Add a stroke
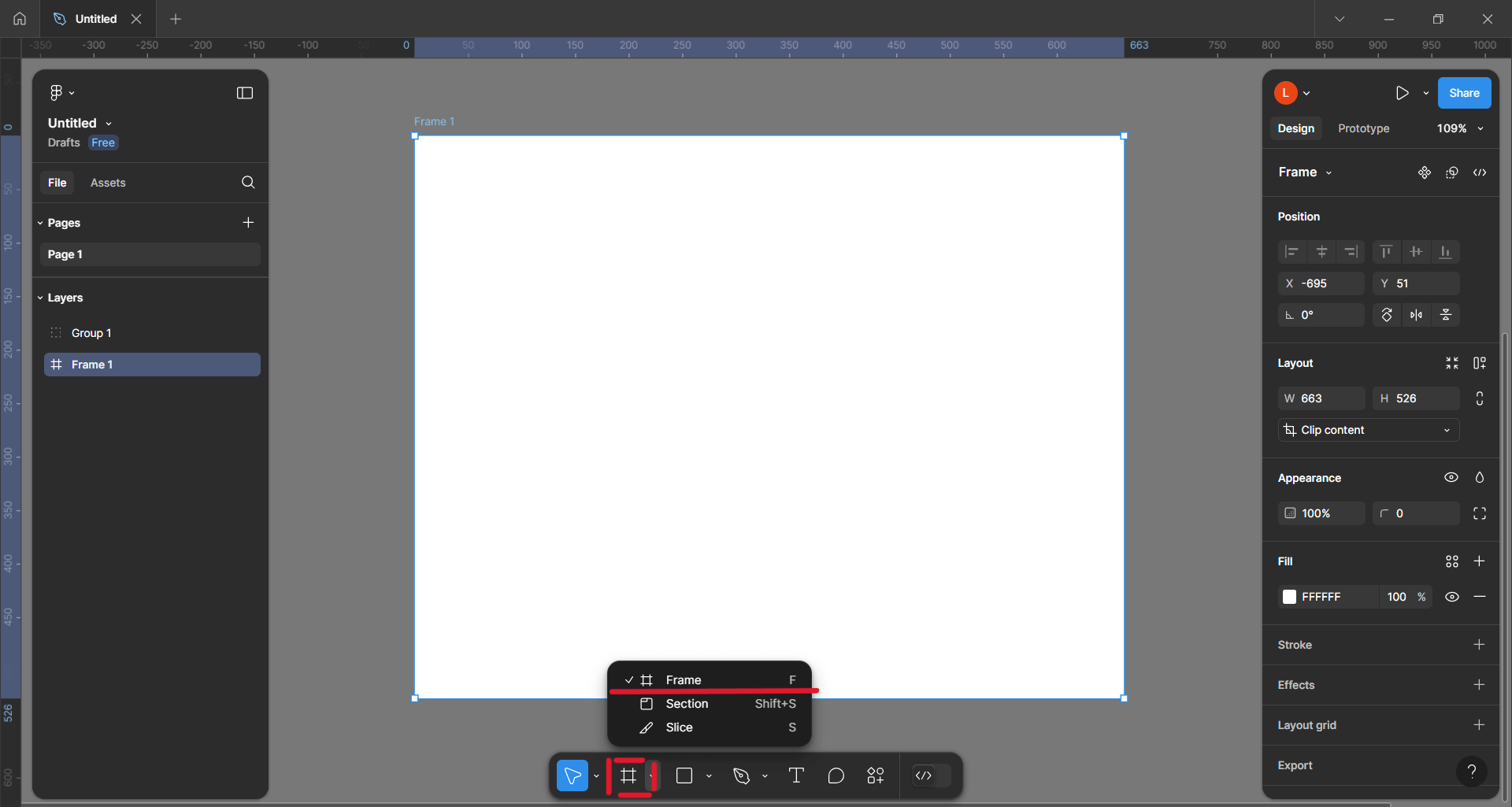The width and height of the screenshot is (1512, 807). (1480, 645)
